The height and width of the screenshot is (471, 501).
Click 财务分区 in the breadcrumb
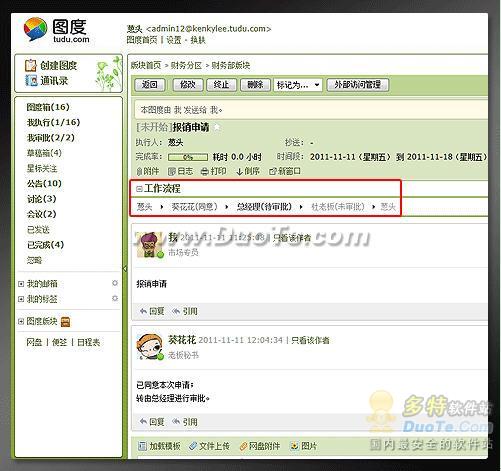point(186,65)
